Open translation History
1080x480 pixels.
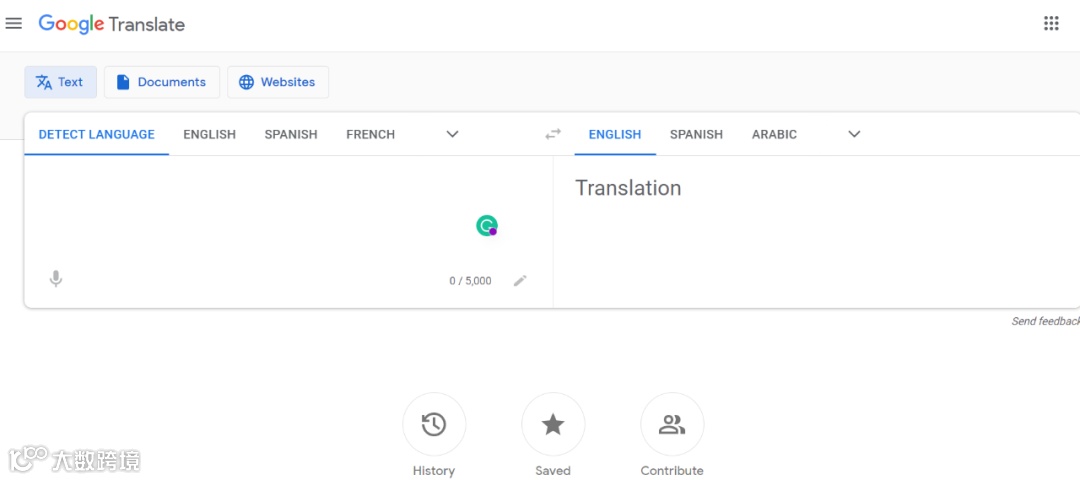[x=434, y=424]
